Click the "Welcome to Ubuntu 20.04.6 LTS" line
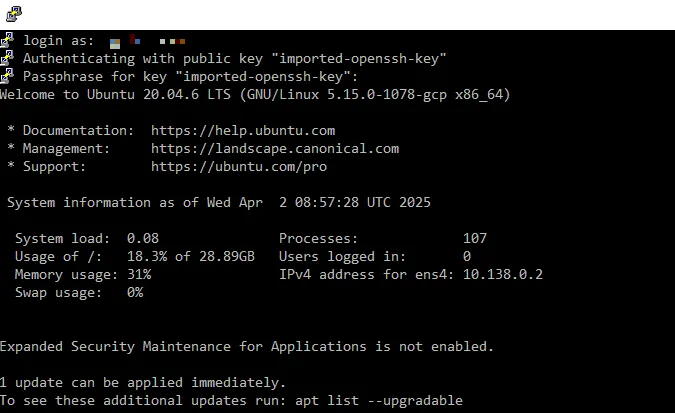This screenshot has height=413, width=675. click(255, 94)
